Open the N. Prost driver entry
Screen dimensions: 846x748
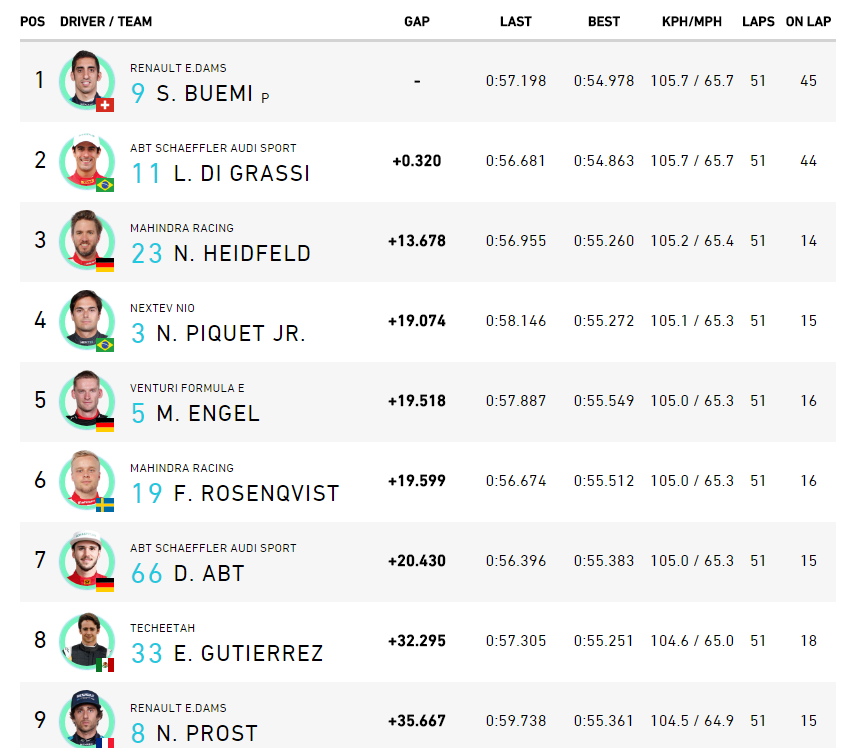207,733
